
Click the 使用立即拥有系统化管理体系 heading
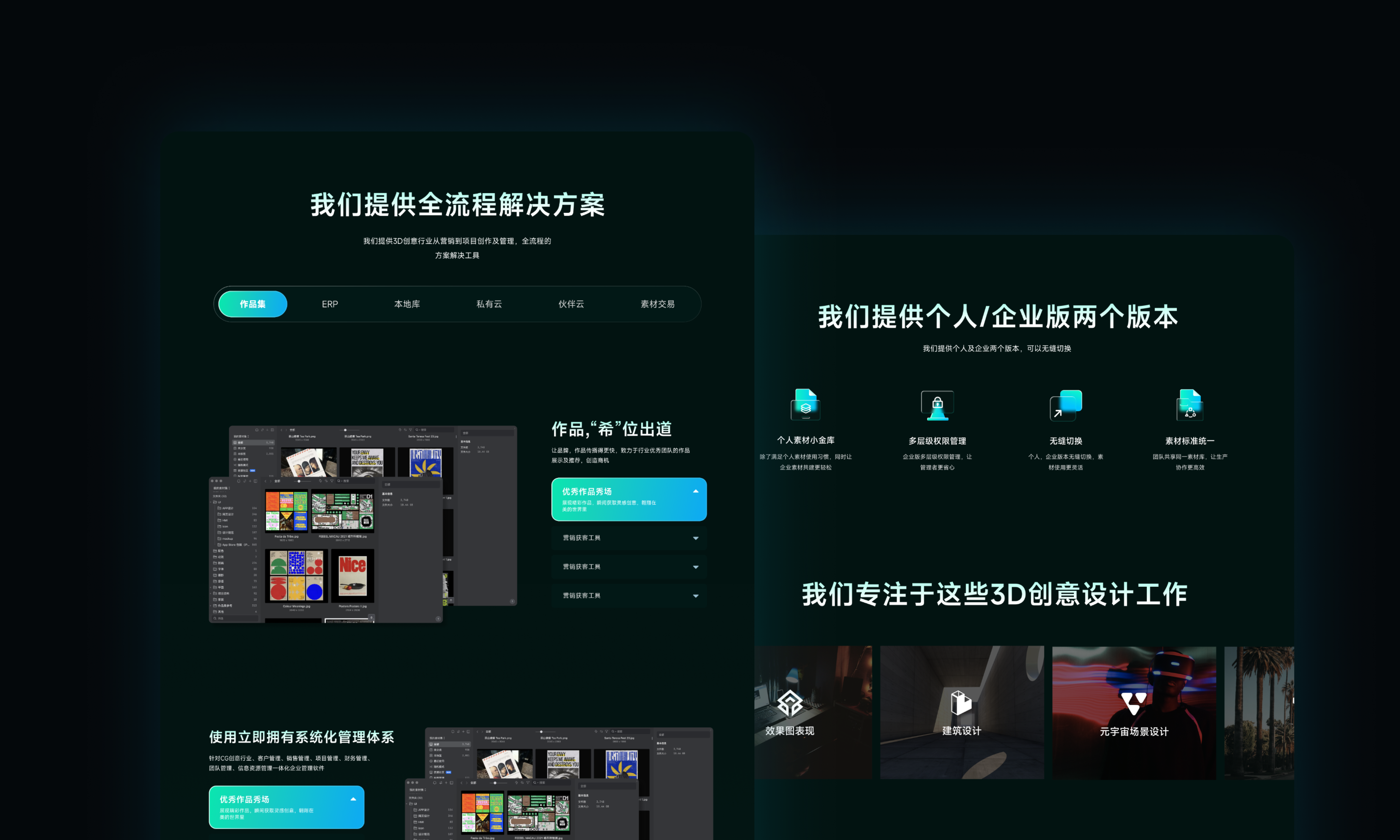point(301,737)
